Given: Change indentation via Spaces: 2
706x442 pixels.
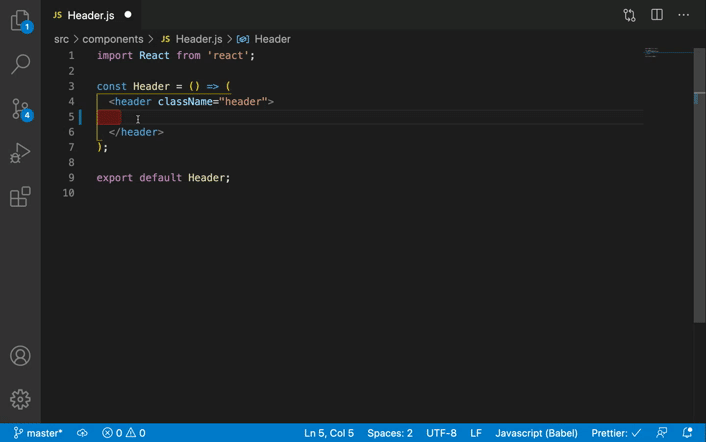Looking at the screenshot, I should coord(389,433).
